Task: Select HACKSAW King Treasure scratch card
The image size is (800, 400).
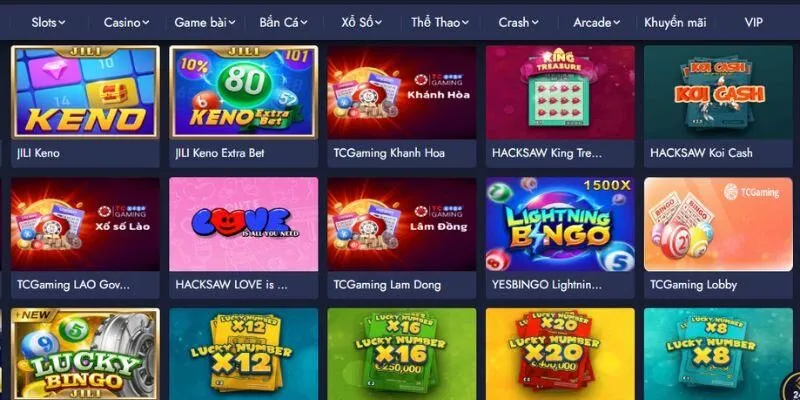Action: pyautogui.click(x=560, y=92)
